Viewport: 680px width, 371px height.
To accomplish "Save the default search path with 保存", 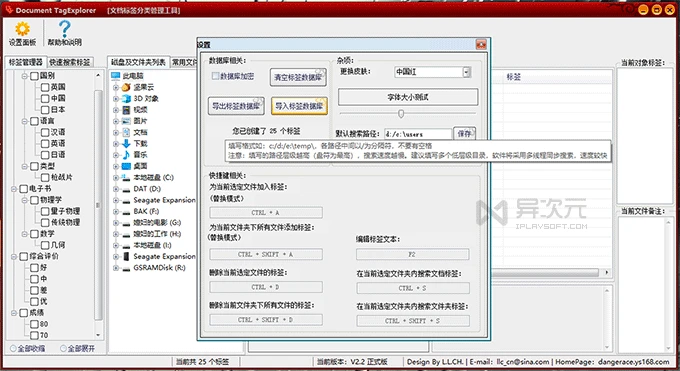I will (x=464, y=134).
